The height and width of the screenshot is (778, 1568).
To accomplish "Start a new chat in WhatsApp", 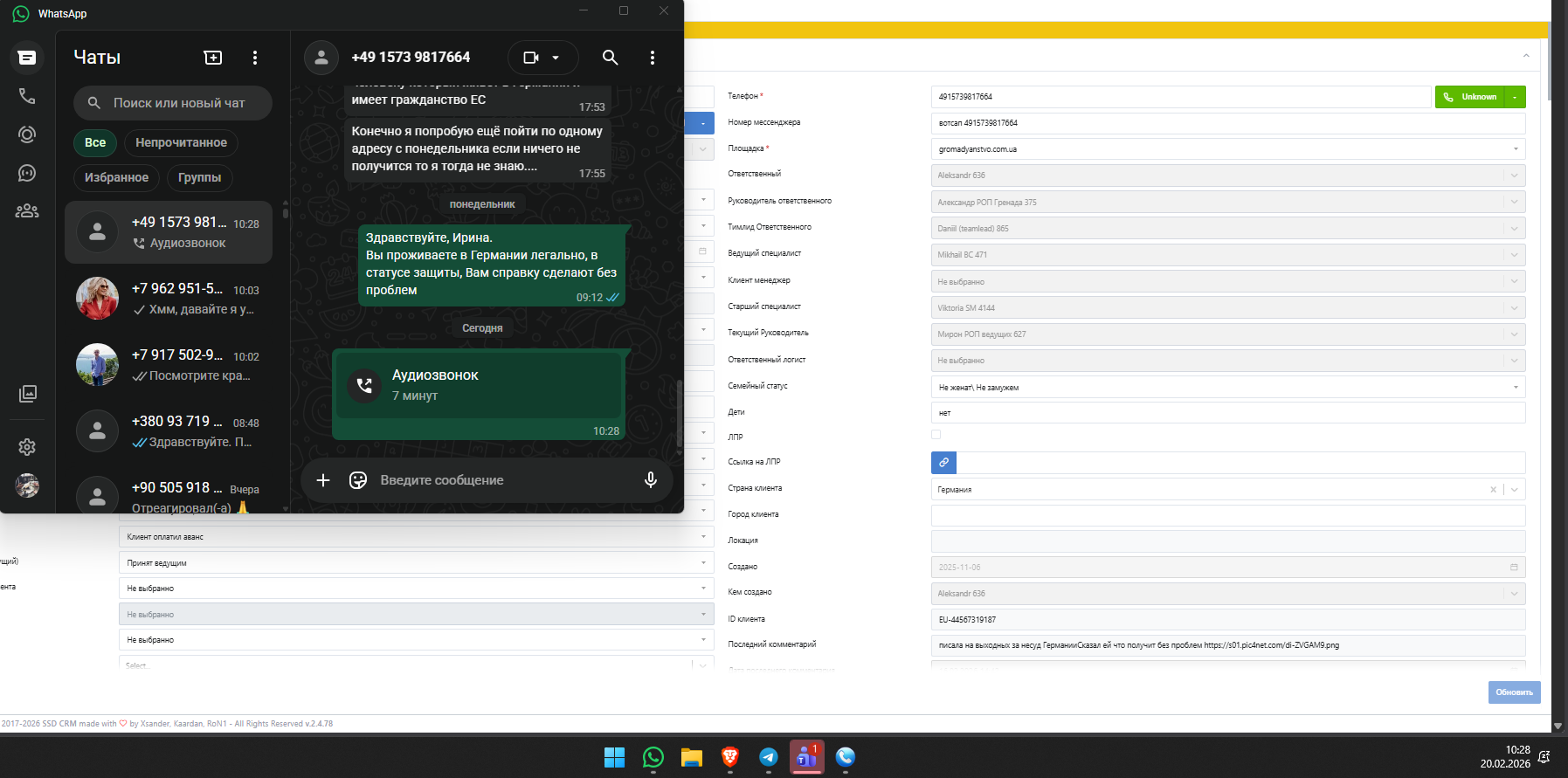I will click(213, 58).
